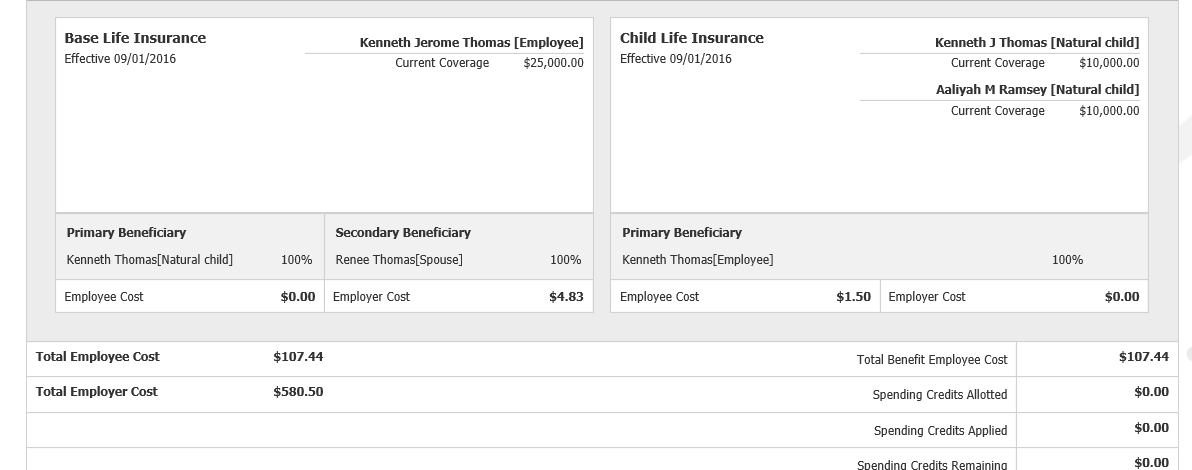Select Renee Thomas[Spouse] beneficiary entry

(399, 260)
